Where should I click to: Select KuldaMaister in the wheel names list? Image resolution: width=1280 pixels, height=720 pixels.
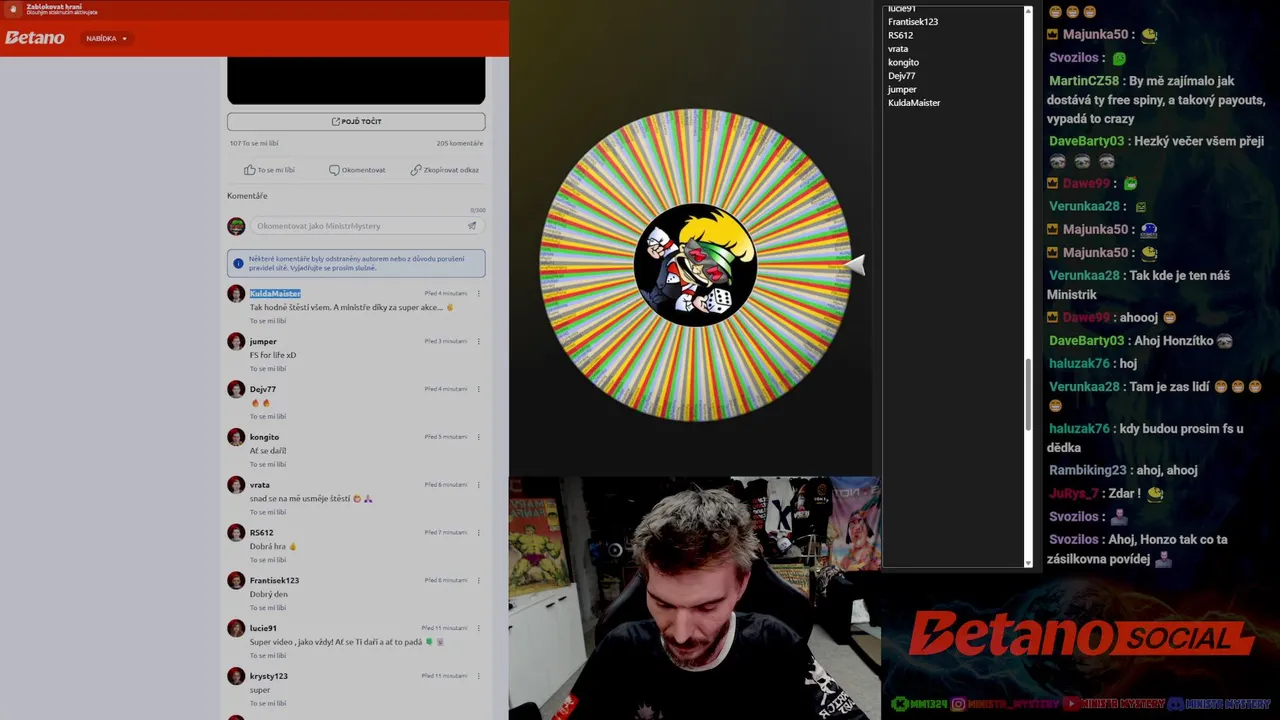[x=914, y=103]
